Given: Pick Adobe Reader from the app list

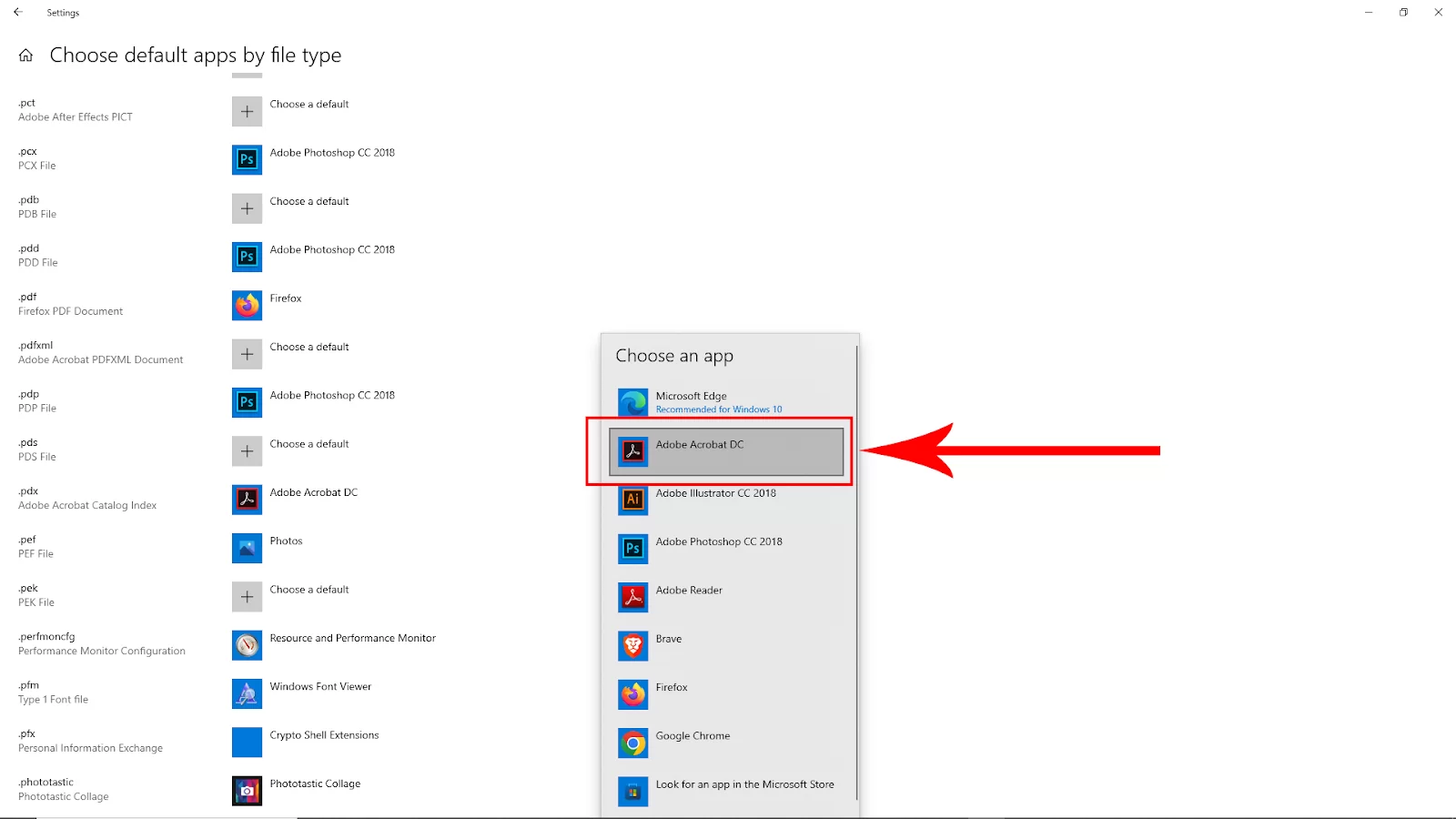Looking at the screenshot, I should (727, 597).
